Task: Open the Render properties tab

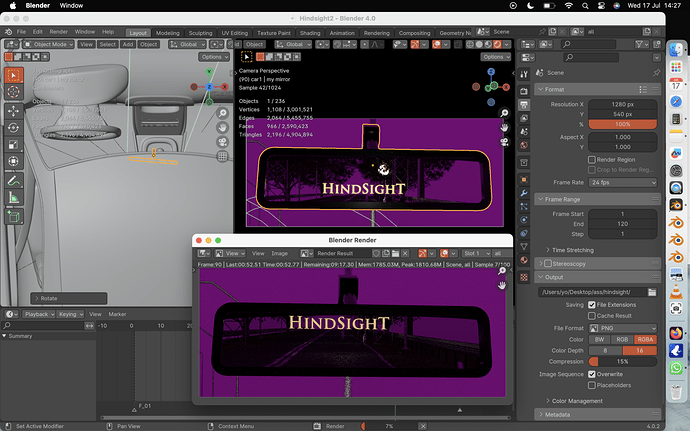Action: (524, 91)
